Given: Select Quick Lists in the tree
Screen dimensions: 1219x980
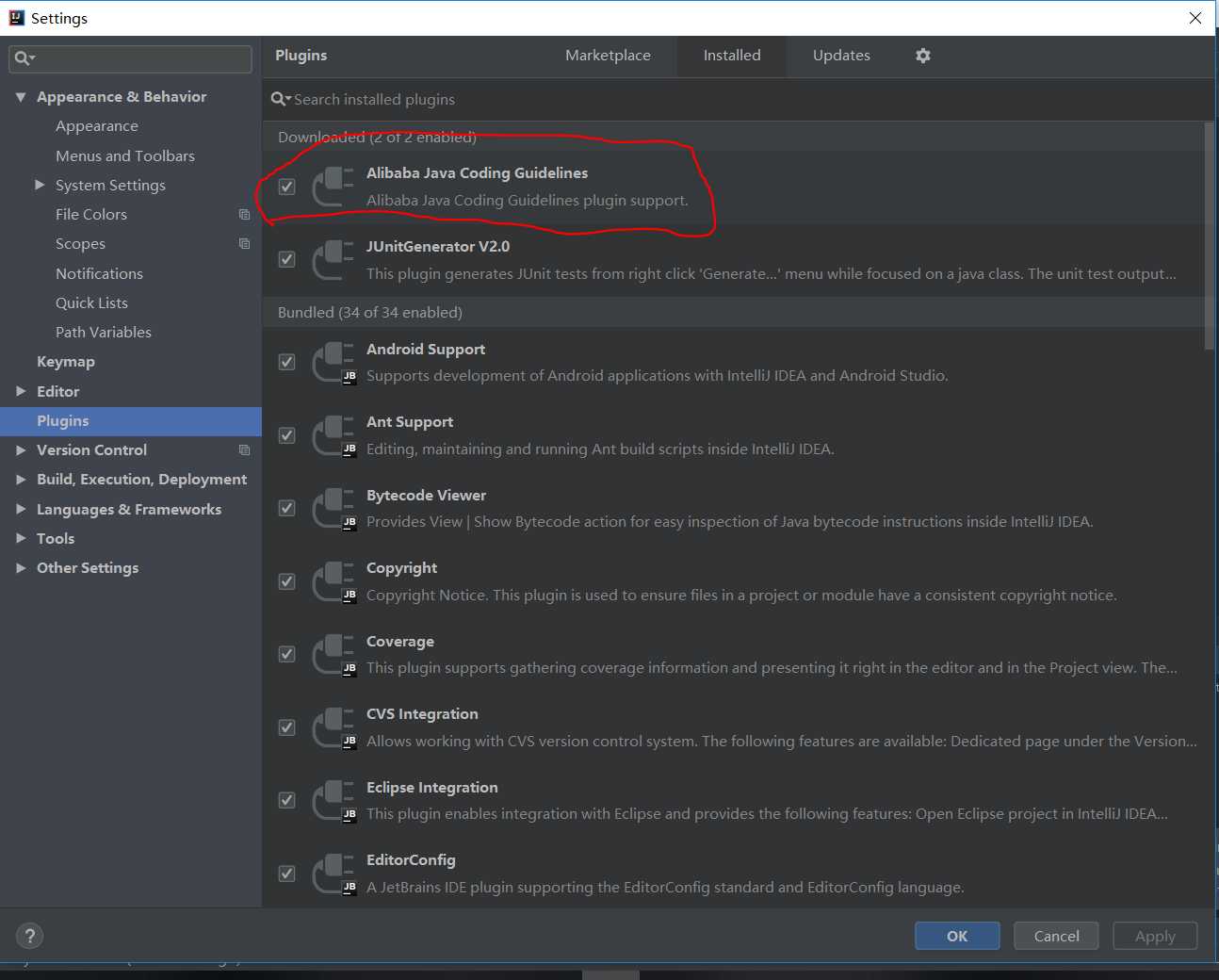Looking at the screenshot, I should (91, 302).
